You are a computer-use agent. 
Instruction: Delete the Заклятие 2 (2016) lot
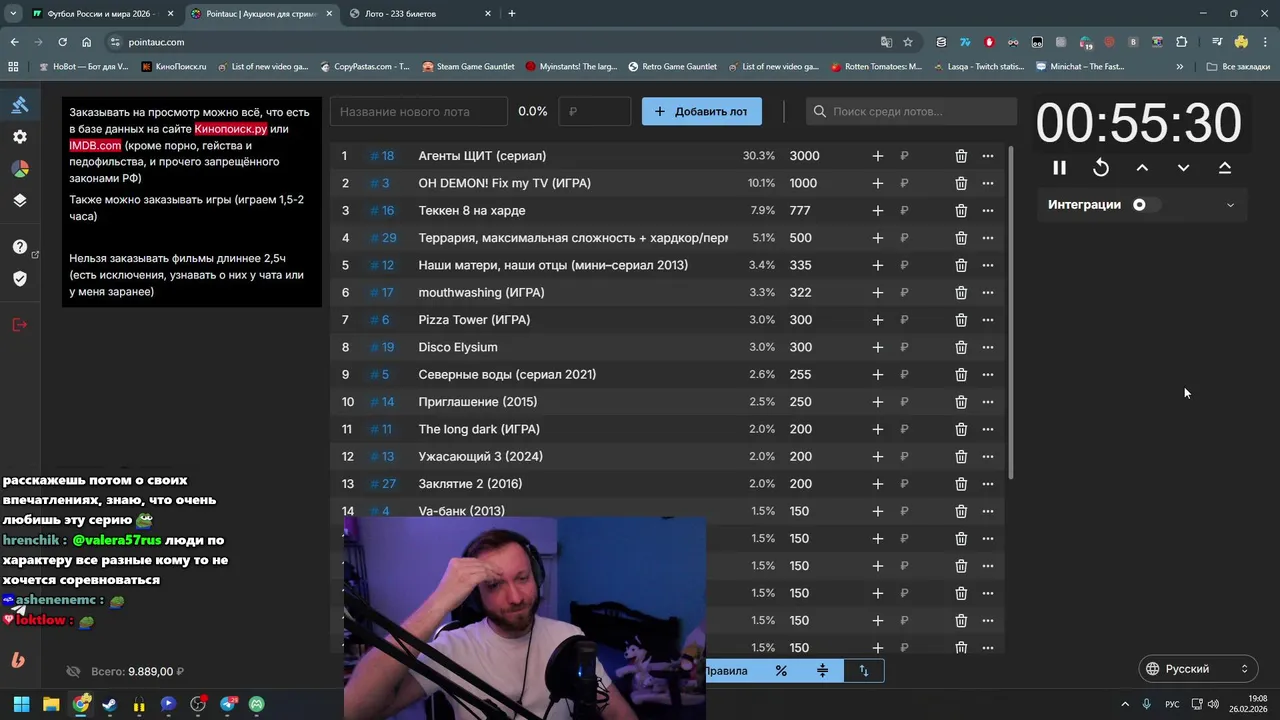(x=961, y=484)
